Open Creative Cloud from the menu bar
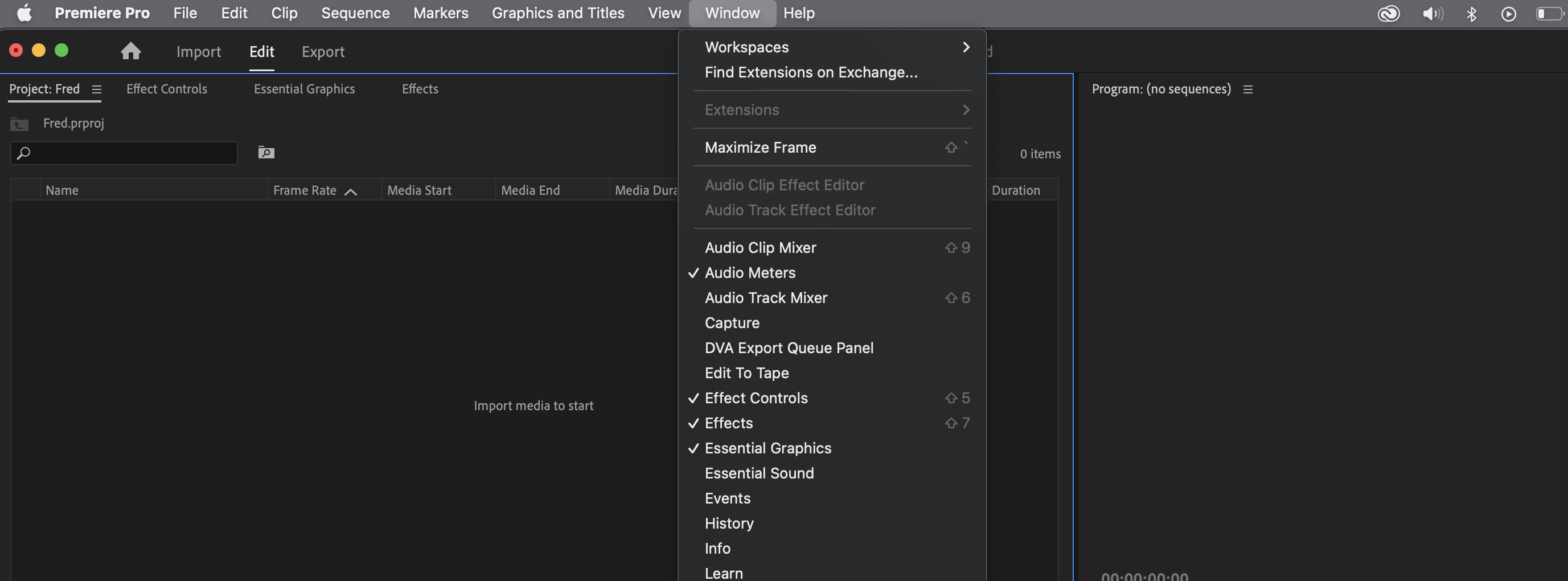The image size is (1568, 581). [x=1389, y=14]
